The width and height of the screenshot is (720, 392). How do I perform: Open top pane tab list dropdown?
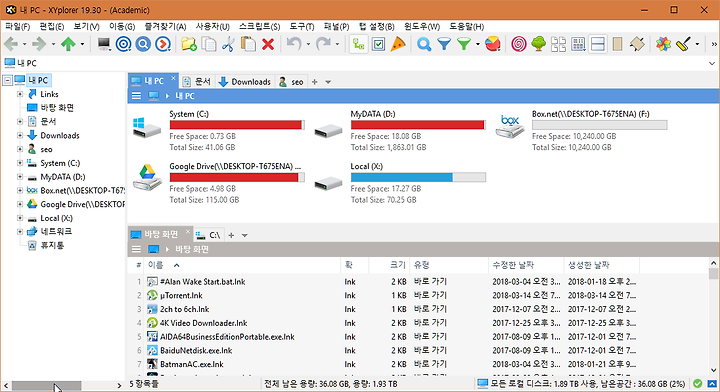point(328,82)
